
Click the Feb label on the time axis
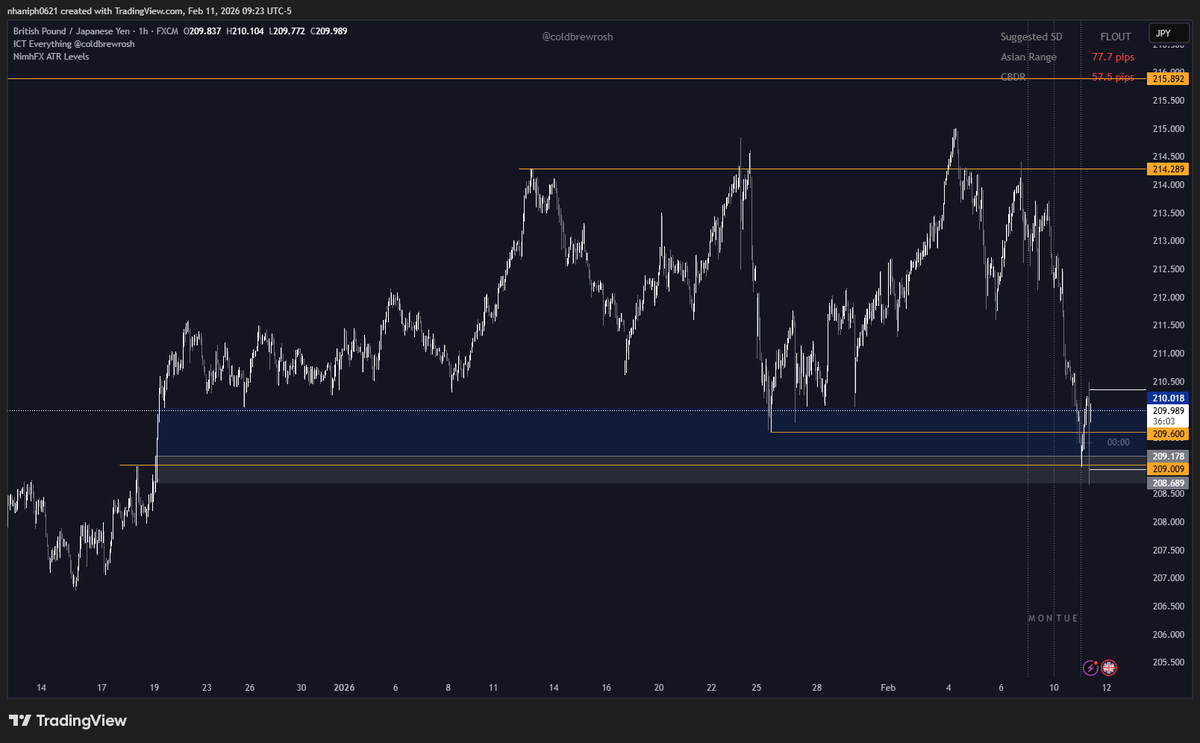[889, 688]
